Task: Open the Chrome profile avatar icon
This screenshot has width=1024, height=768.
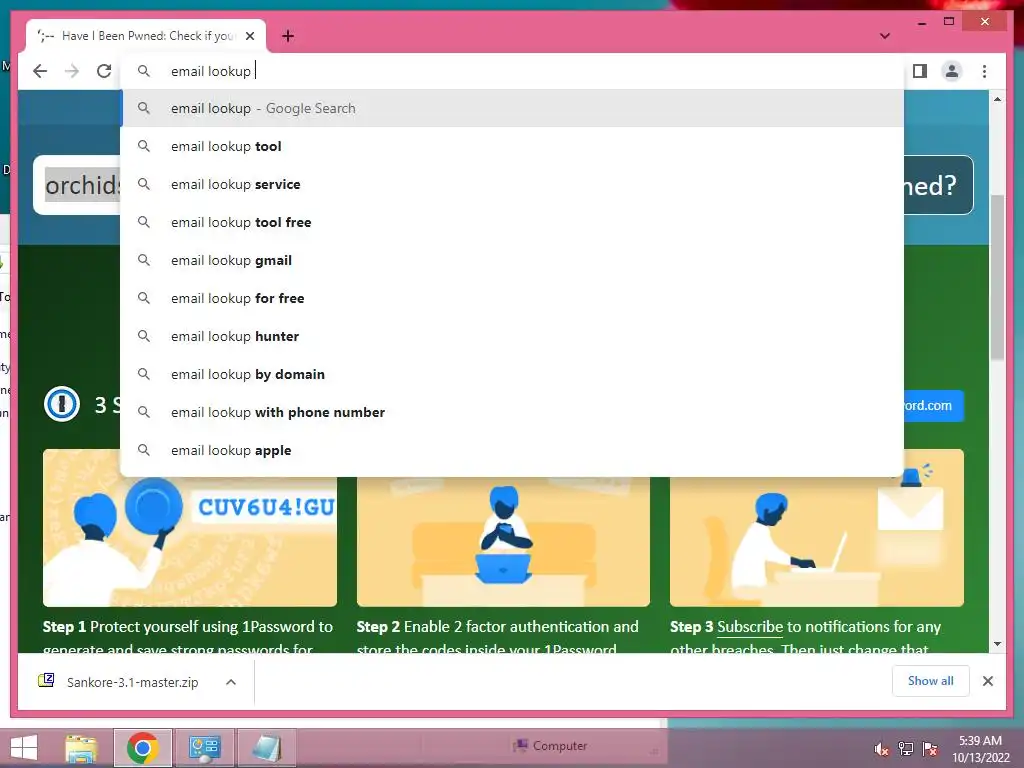Action: [952, 71]
